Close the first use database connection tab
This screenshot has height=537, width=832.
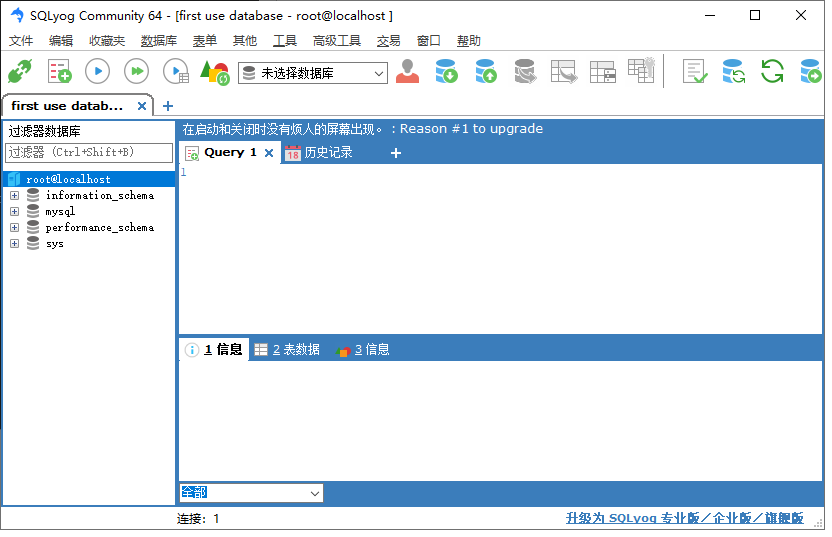pyautogui.click(x=142, y=106)
